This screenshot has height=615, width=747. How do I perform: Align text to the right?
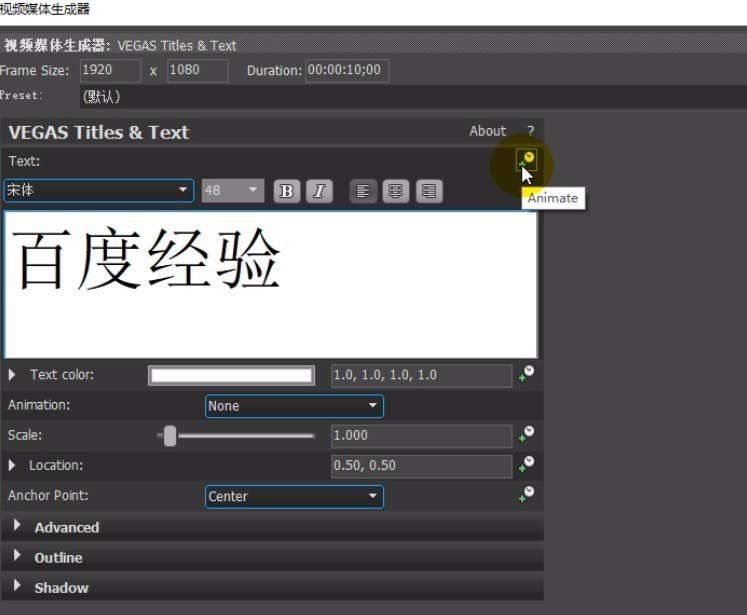click(429, 191)
